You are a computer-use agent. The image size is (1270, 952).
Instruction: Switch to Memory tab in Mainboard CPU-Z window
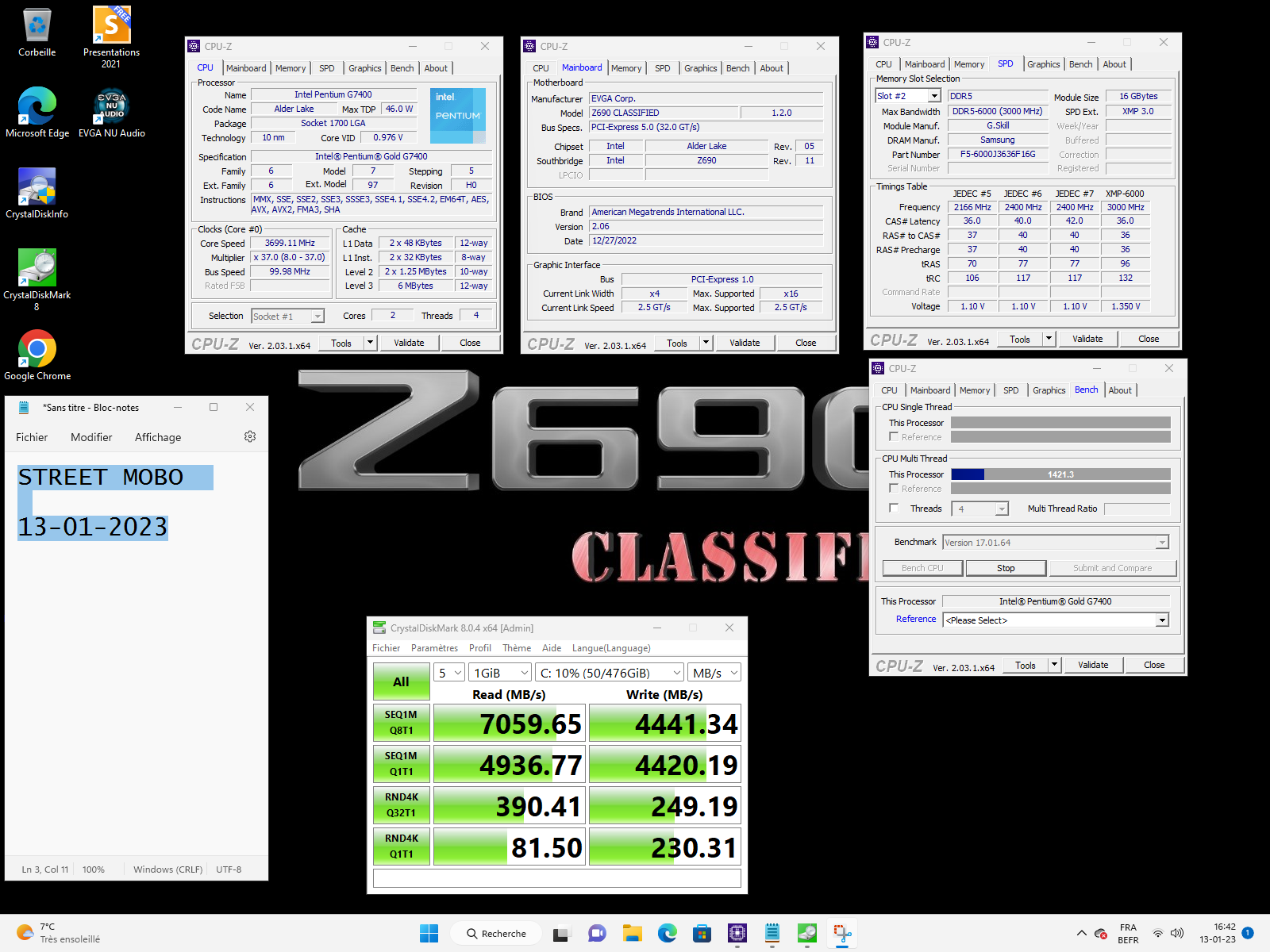tap(626, 68)
